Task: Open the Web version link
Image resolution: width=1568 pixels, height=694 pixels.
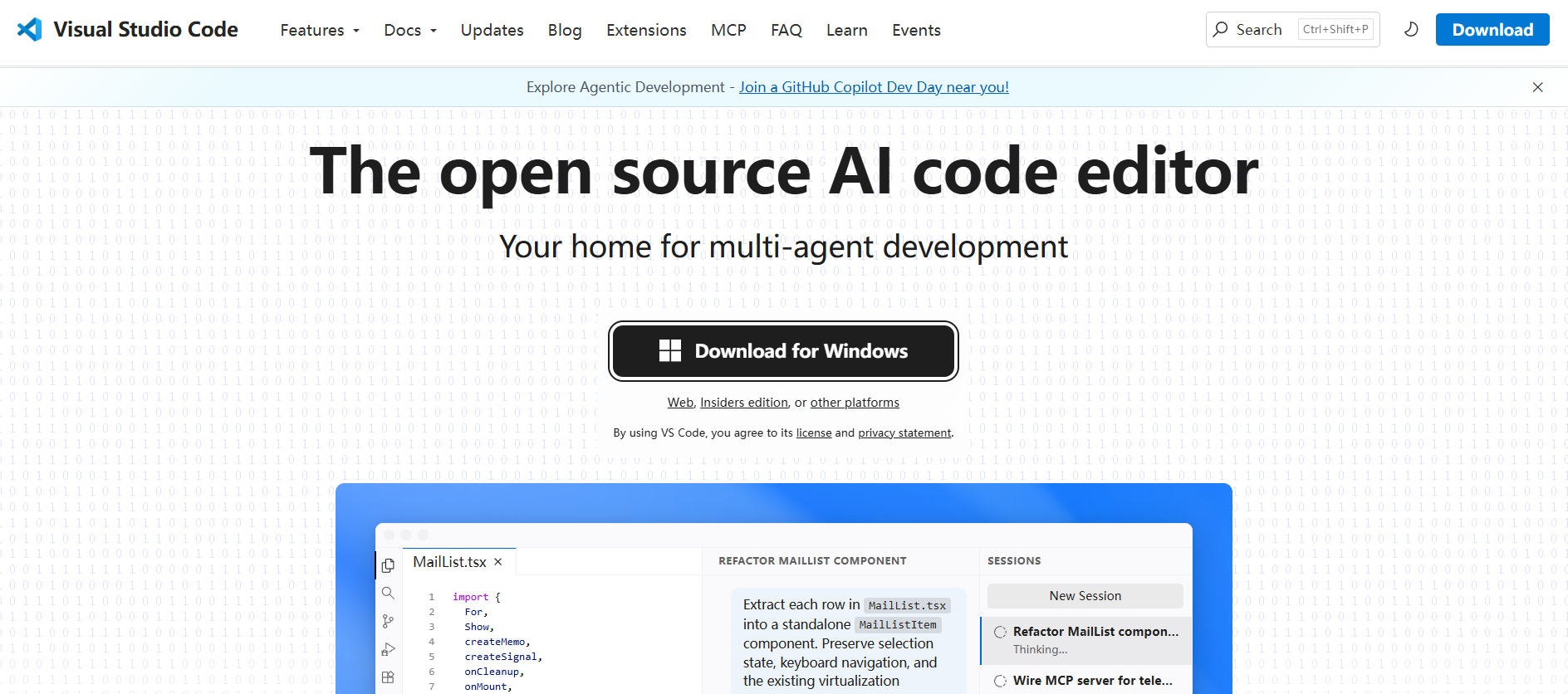Action: click(680, 403)
